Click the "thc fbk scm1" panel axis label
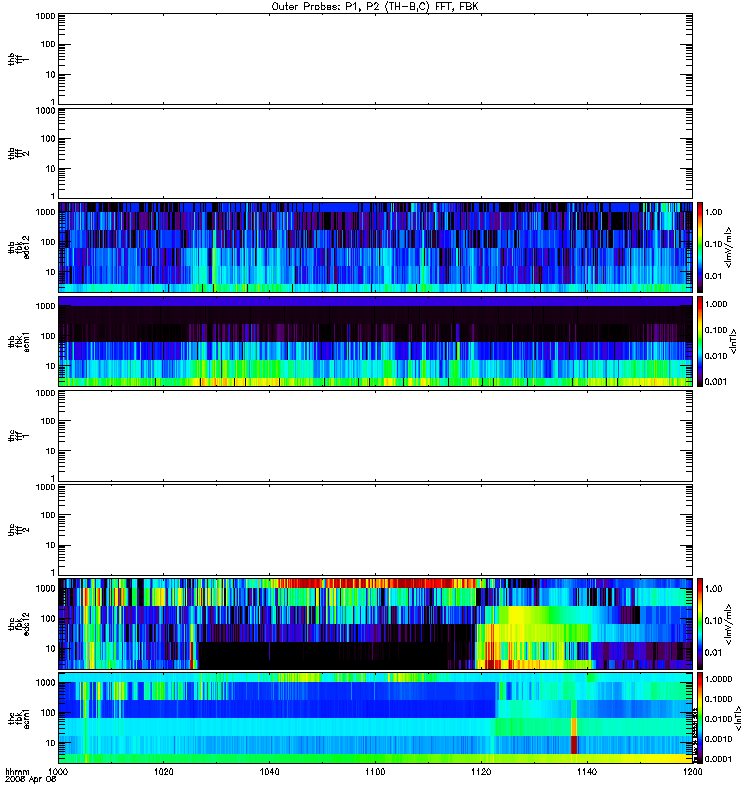This screenshot has width=750, height=800. click(x=18, y=718)
